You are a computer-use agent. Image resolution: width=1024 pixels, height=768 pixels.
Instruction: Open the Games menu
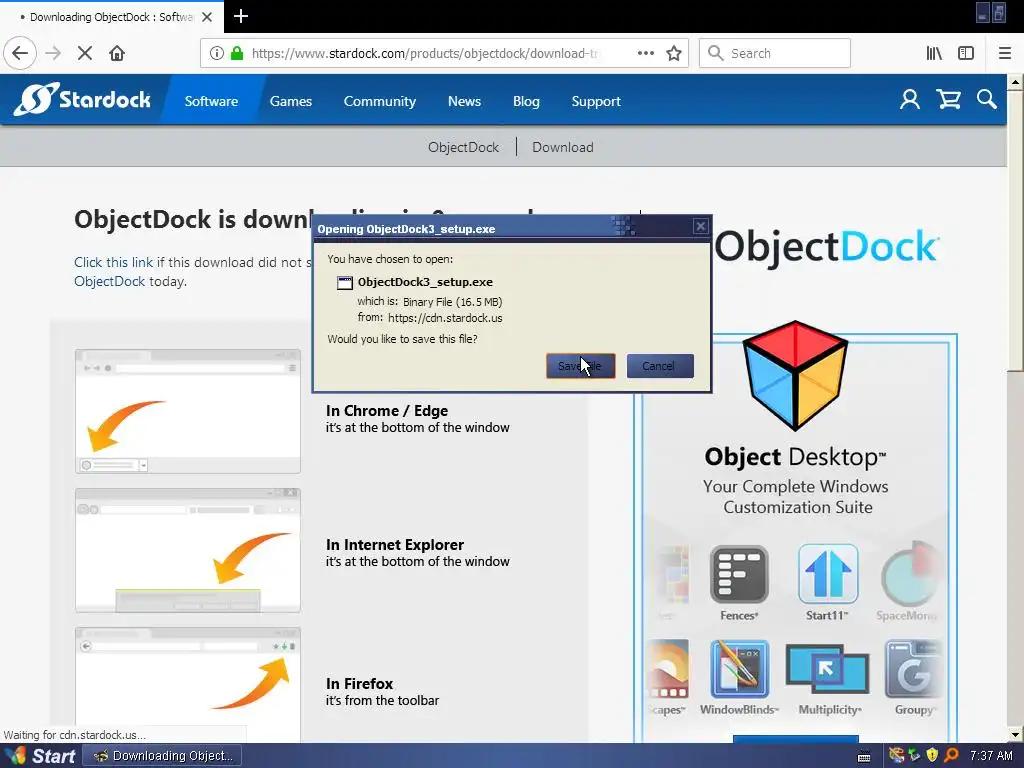[291, 101]
